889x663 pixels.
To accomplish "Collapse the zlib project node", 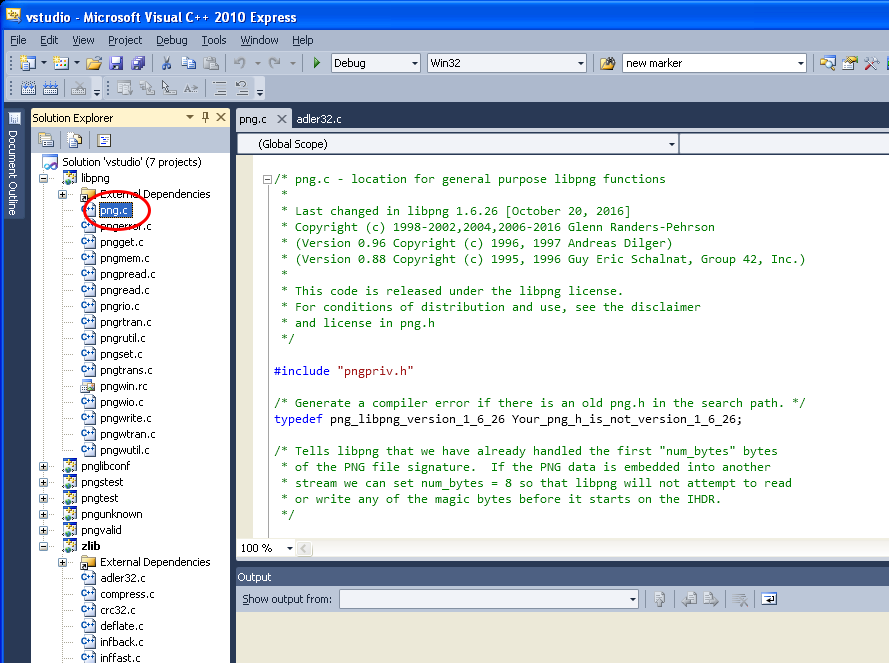I will 44,546.
